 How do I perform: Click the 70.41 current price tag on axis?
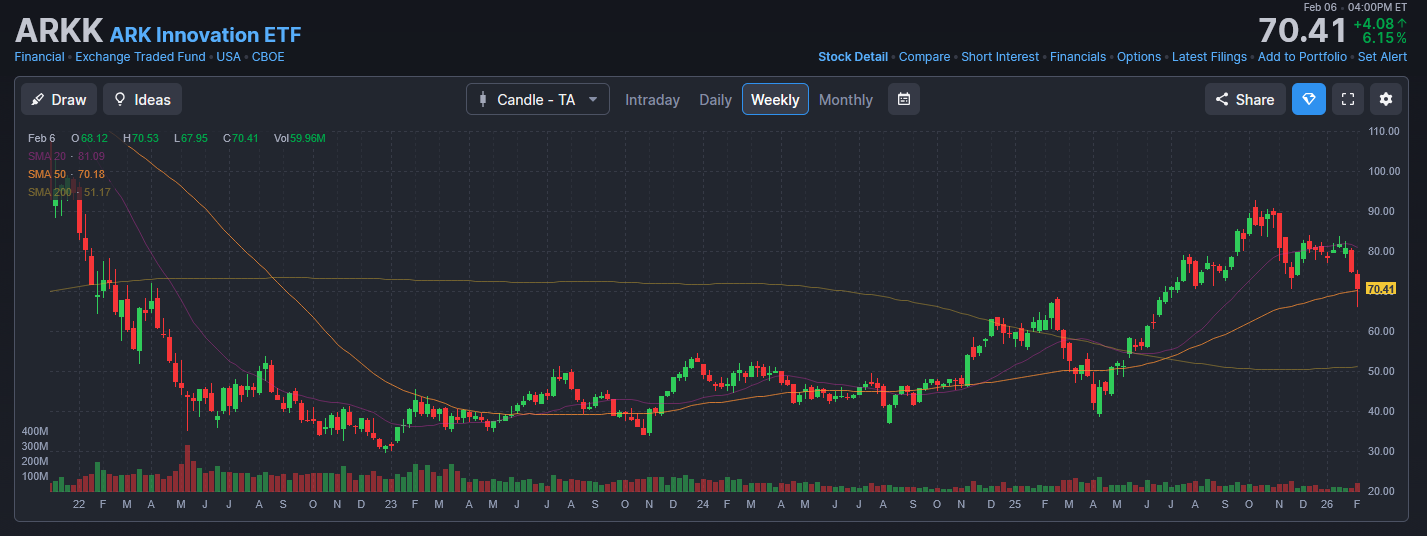[x=1380, y=289]
